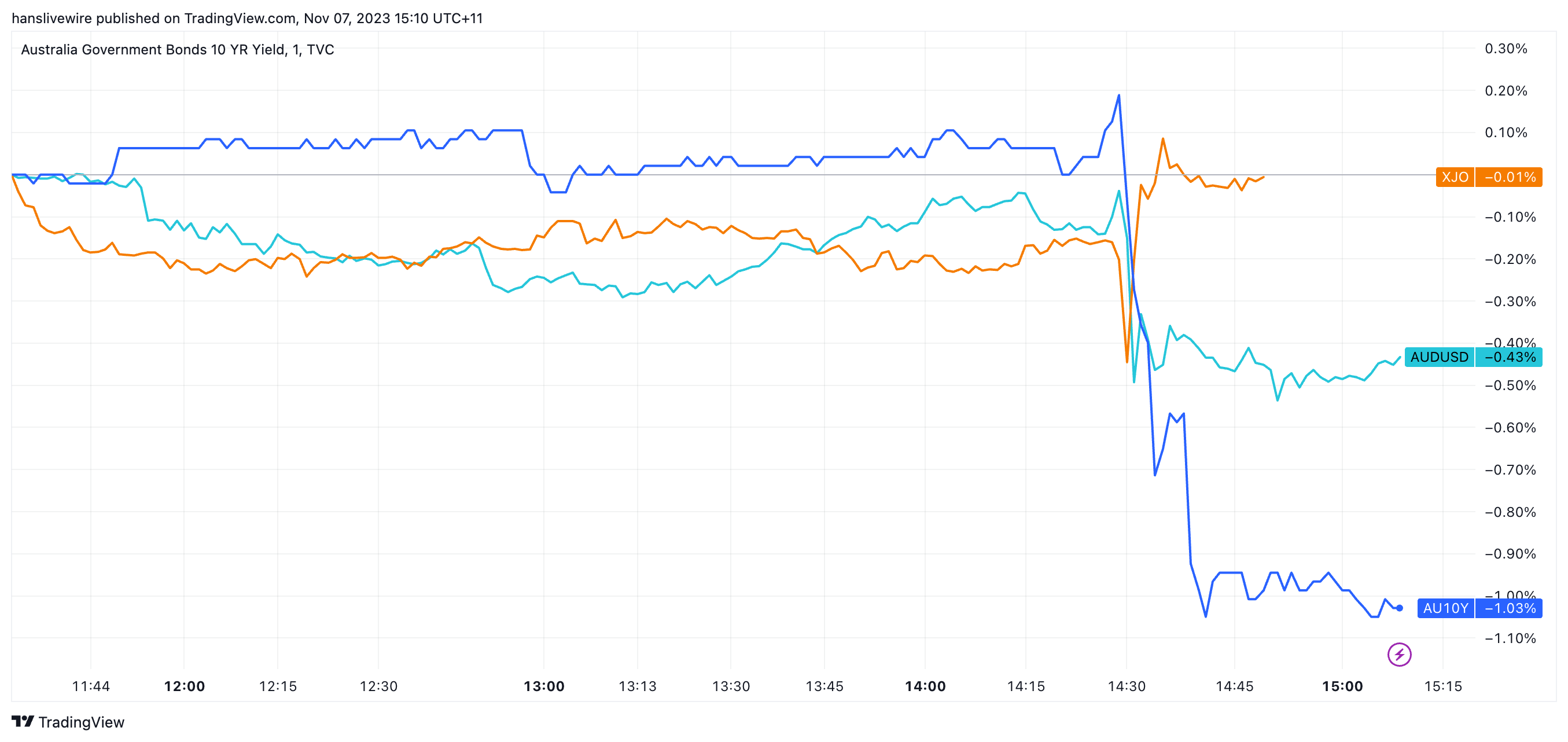1568x742 pixels.
Task: Click the AU10Y -1.03% value tag
Action: pos(1510,608)
